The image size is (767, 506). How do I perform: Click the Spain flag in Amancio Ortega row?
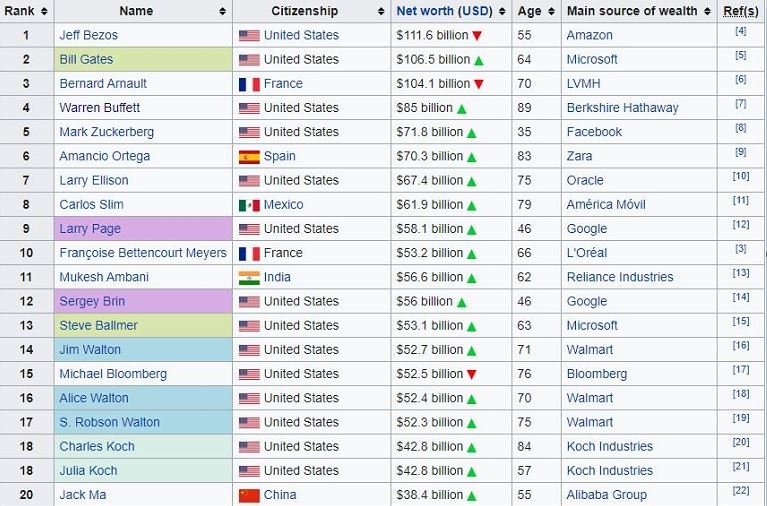click(249, 157)
